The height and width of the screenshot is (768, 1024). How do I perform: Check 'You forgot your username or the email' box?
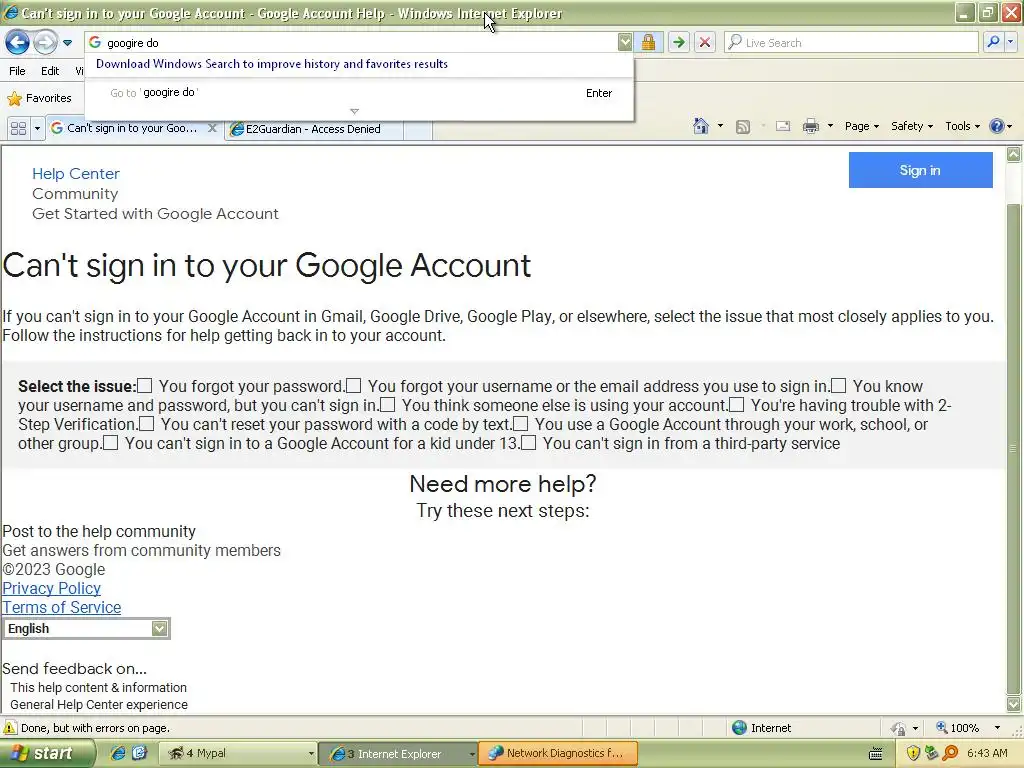click(x=353, y=386)
